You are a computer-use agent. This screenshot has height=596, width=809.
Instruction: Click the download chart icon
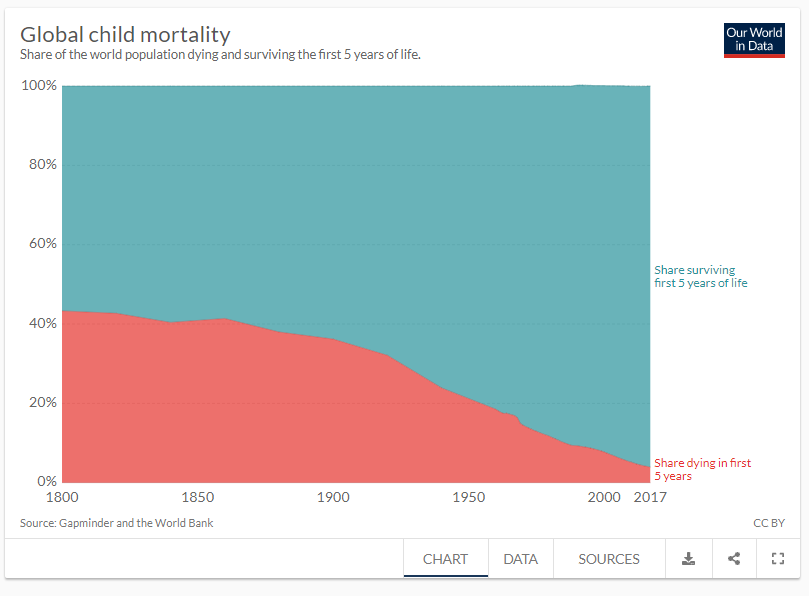[688, 559]
